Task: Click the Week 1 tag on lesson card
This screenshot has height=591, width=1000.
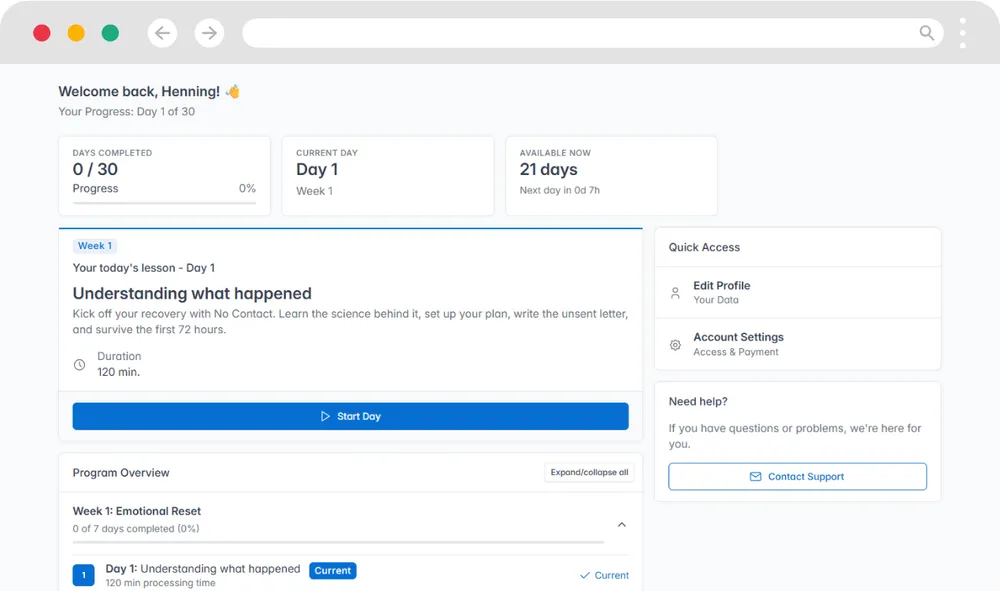Action: 95,246
